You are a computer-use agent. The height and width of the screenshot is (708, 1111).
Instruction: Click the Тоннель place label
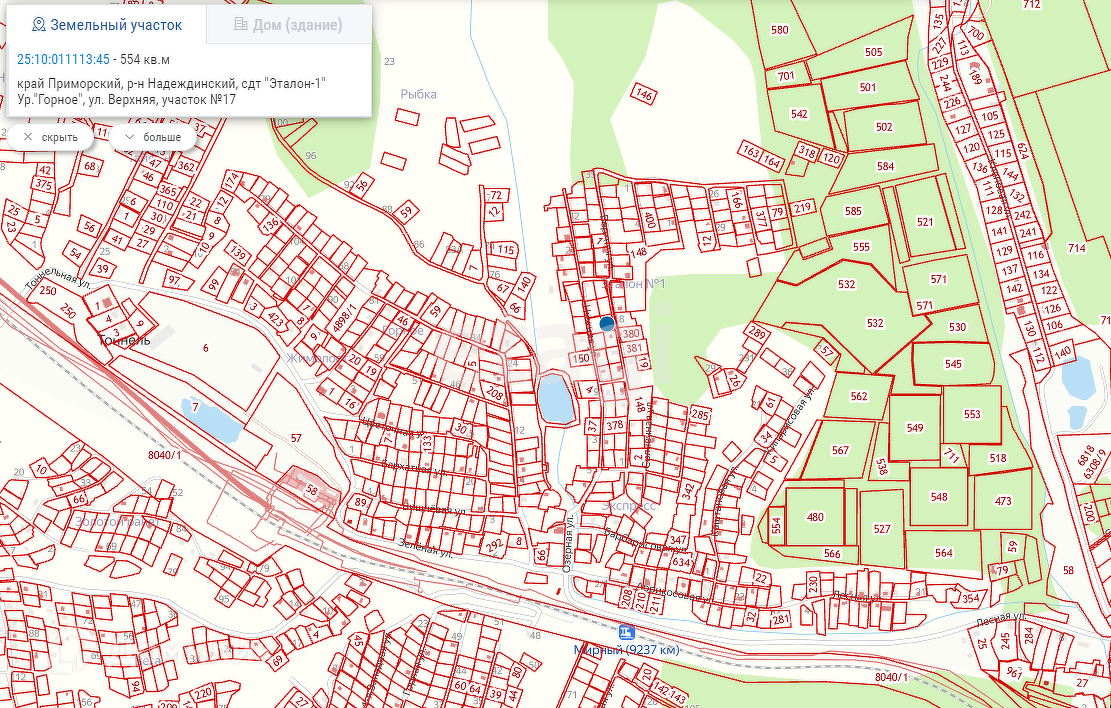[123, 340]
